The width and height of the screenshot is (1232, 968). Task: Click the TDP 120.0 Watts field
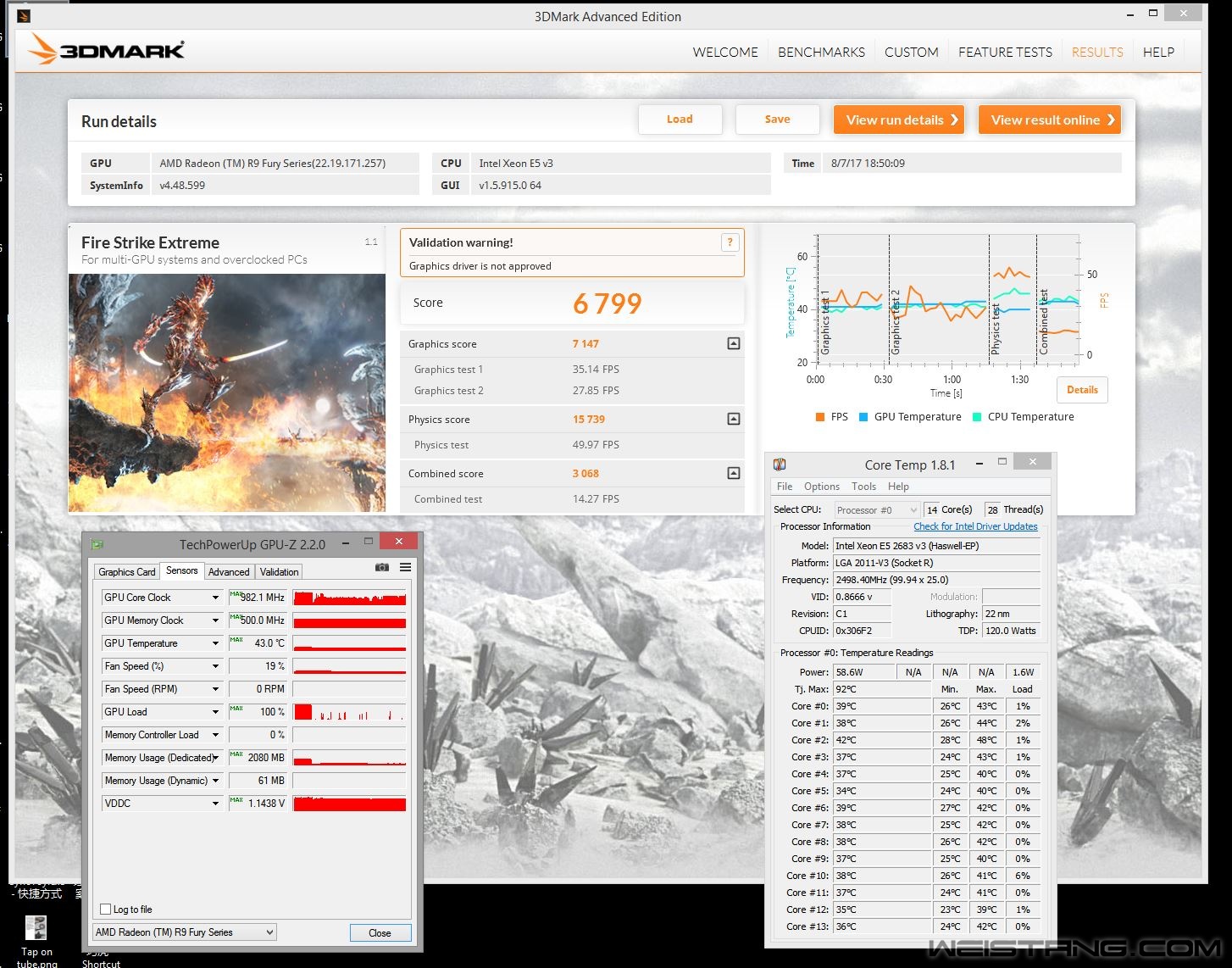click(1011, 631)
